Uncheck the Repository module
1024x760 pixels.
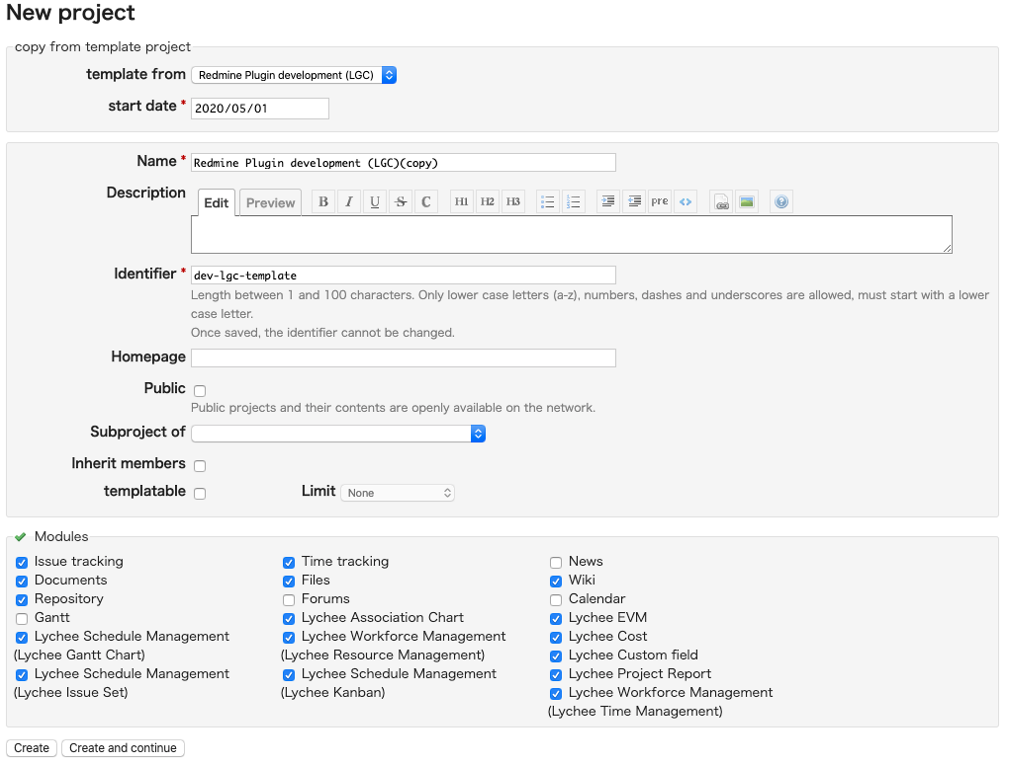click(x=22, y=599)
